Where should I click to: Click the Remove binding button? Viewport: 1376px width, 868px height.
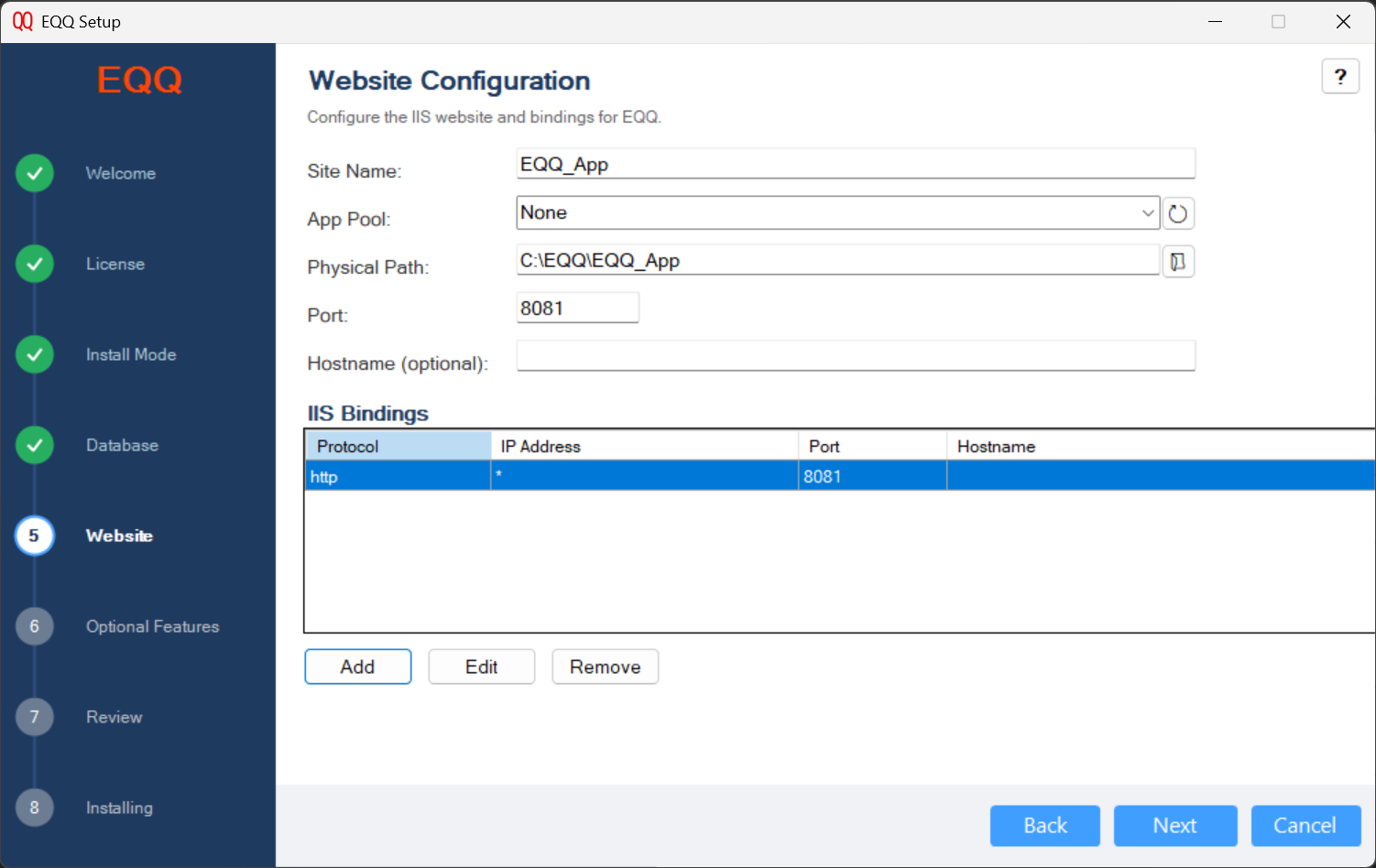[605, 667]
